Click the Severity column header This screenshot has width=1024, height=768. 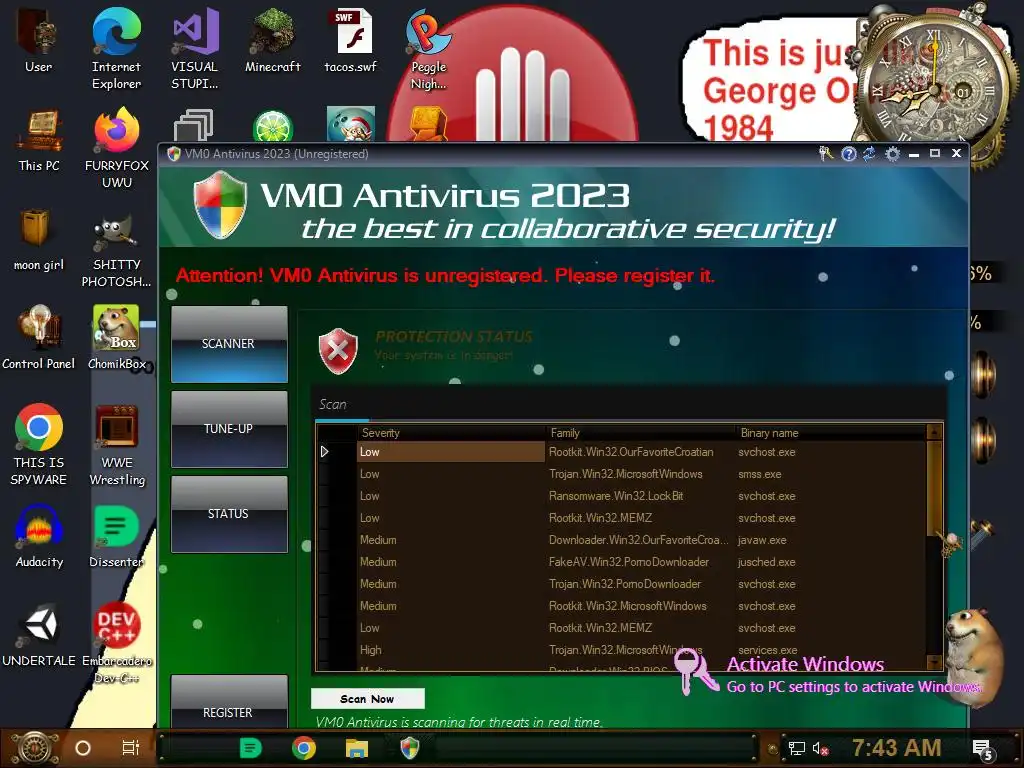451,433
